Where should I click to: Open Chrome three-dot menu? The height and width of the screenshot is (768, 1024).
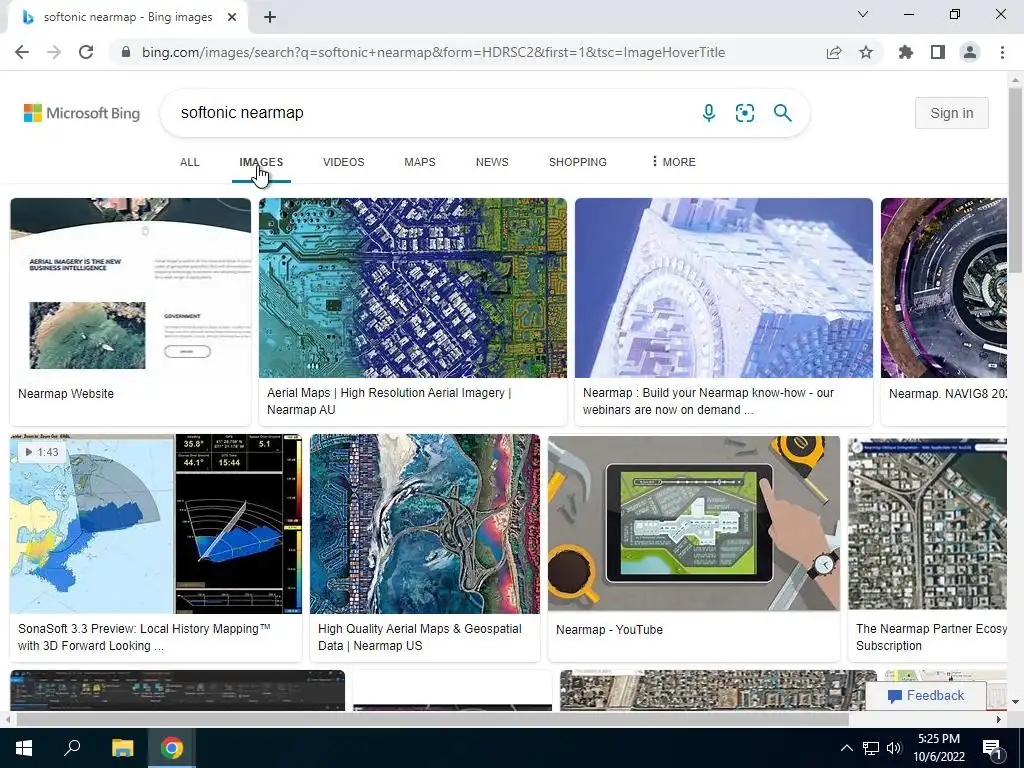[1002, 52]
